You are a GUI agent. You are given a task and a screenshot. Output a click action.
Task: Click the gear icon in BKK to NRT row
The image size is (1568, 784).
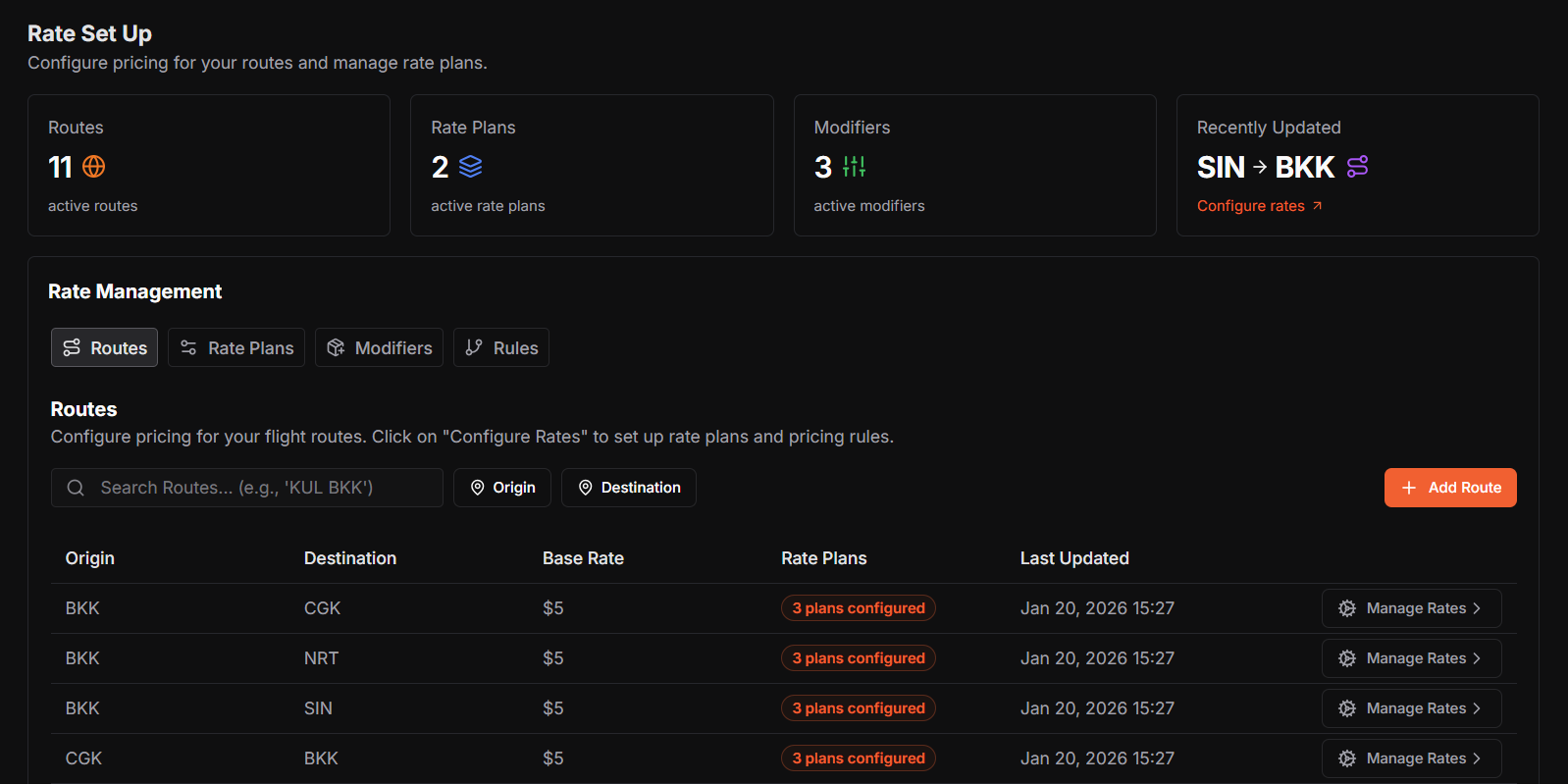click(x=1347, y=658)
